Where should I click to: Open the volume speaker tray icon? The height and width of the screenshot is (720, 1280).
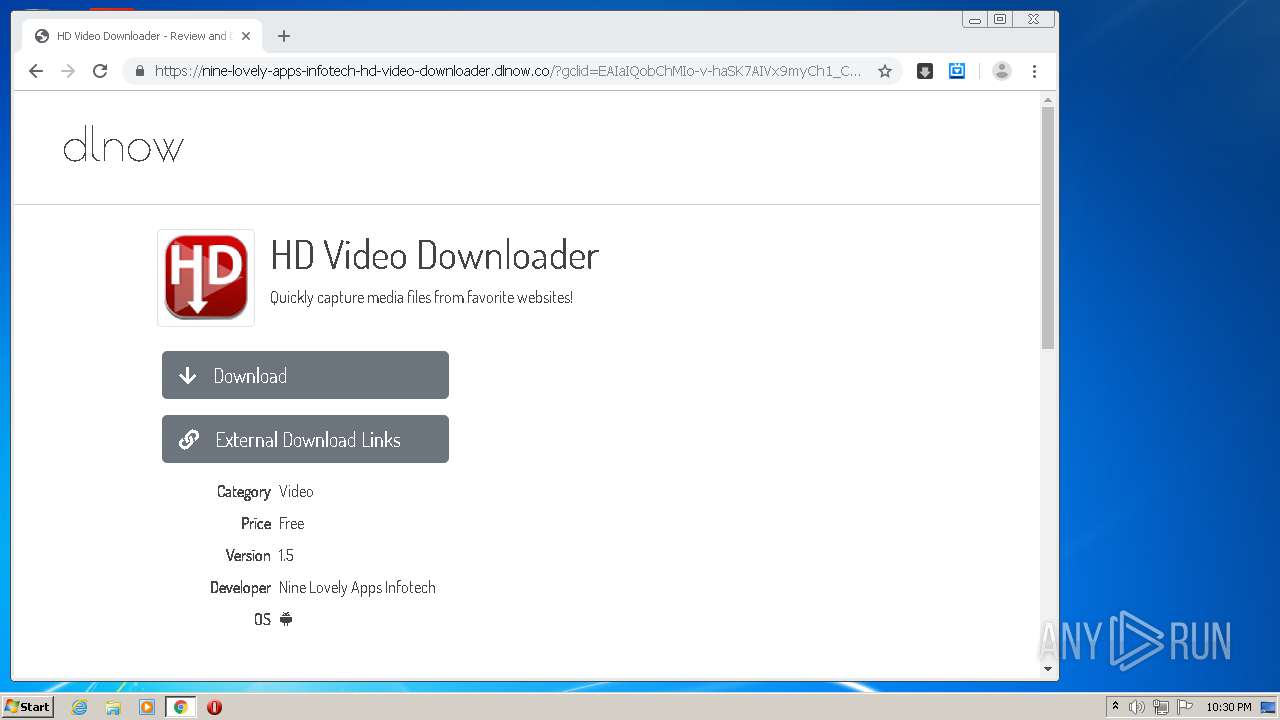point(1137,707)
